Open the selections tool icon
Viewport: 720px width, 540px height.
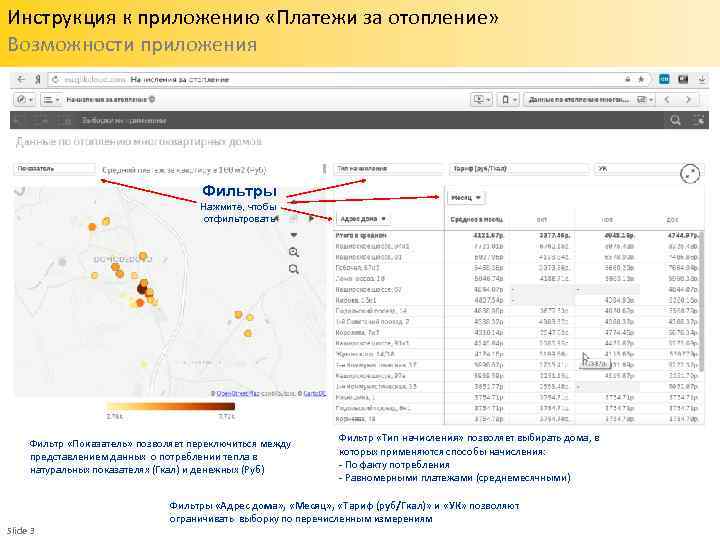[x=698, y=120]
